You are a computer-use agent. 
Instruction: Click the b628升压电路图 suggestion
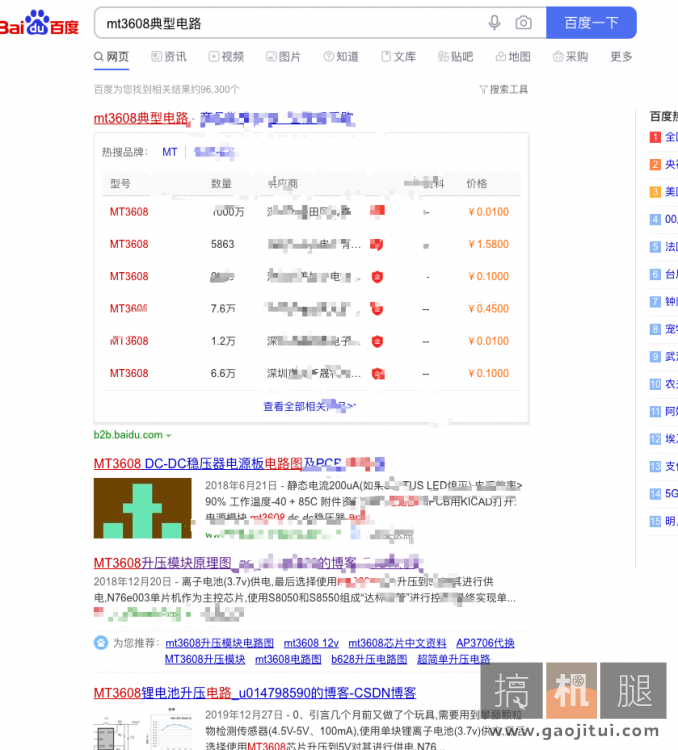(x=369, y=659)
